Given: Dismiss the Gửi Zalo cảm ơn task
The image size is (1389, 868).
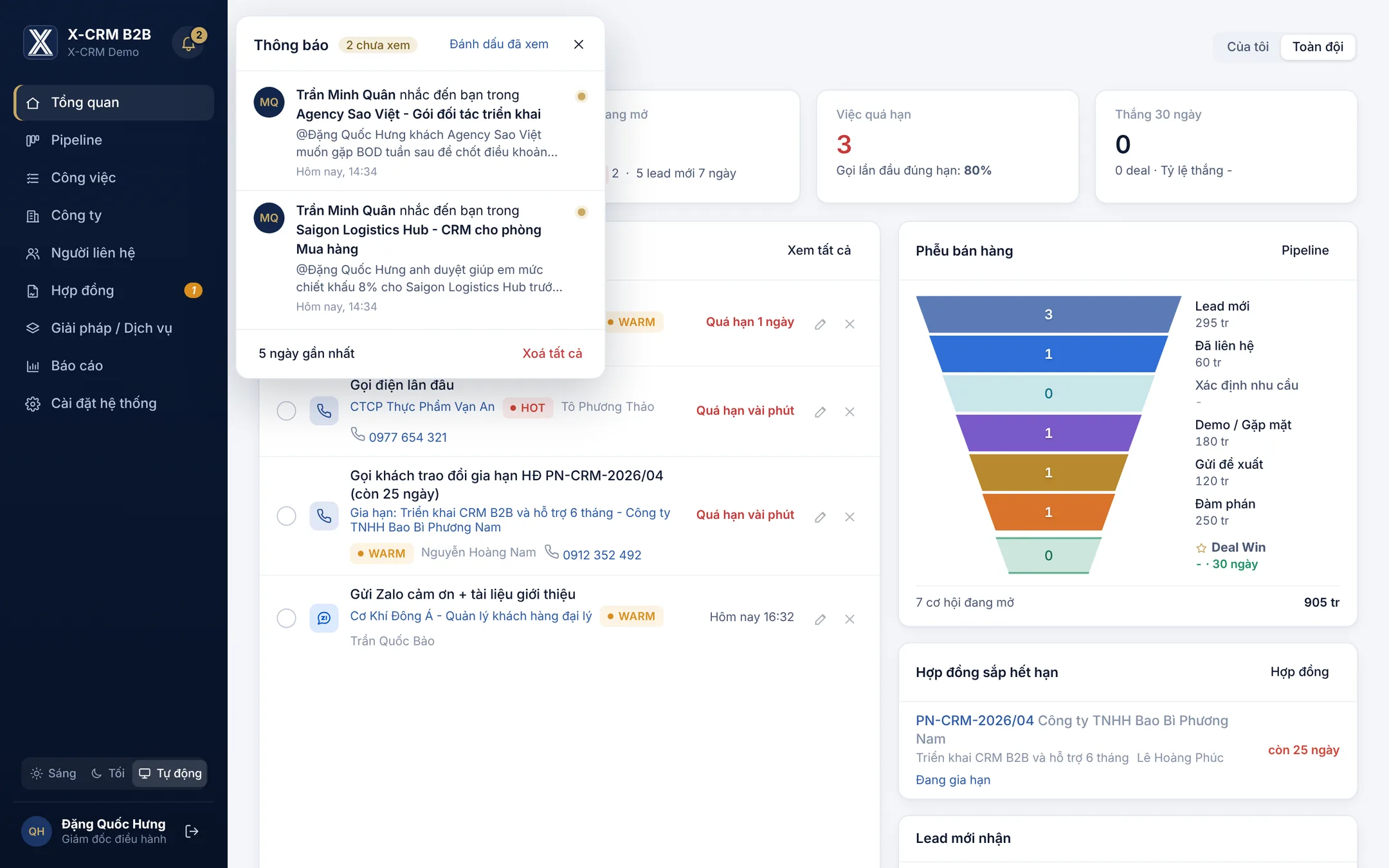Looking at the screenshot, I should (x=849, y=619).
